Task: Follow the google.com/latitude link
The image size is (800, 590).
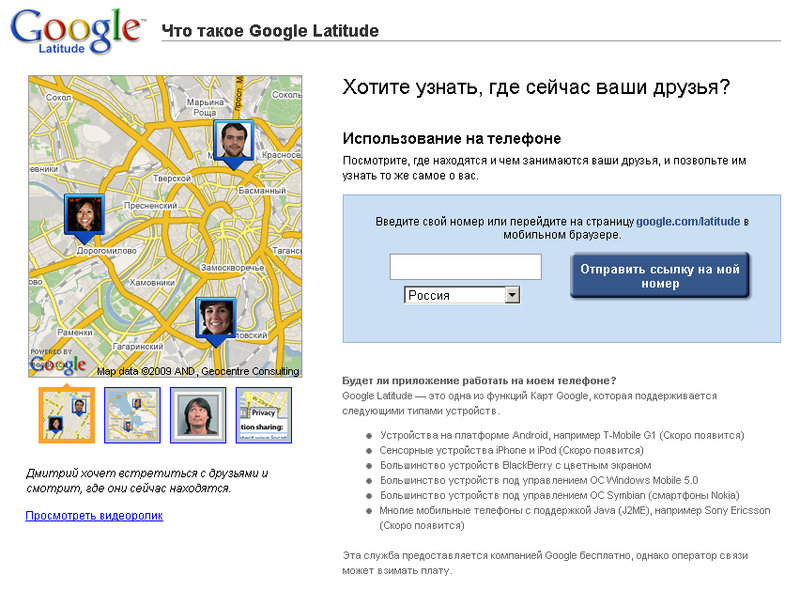Action: tap(688, 222)
